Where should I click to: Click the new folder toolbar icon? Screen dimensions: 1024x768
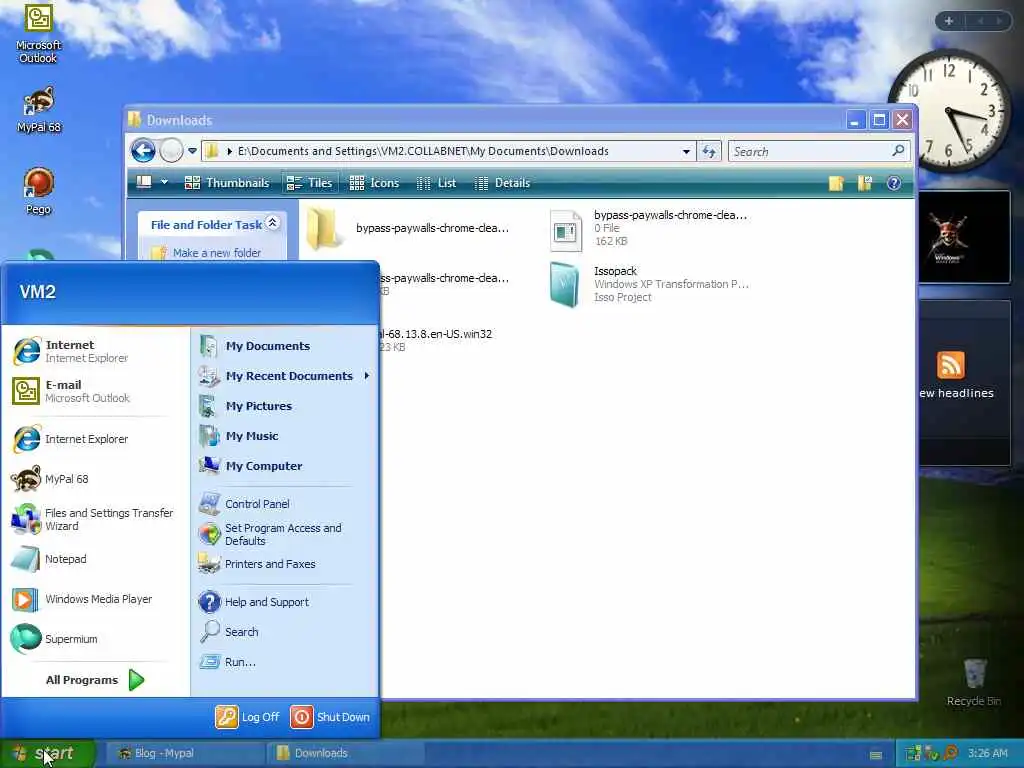tap(836, 183)
